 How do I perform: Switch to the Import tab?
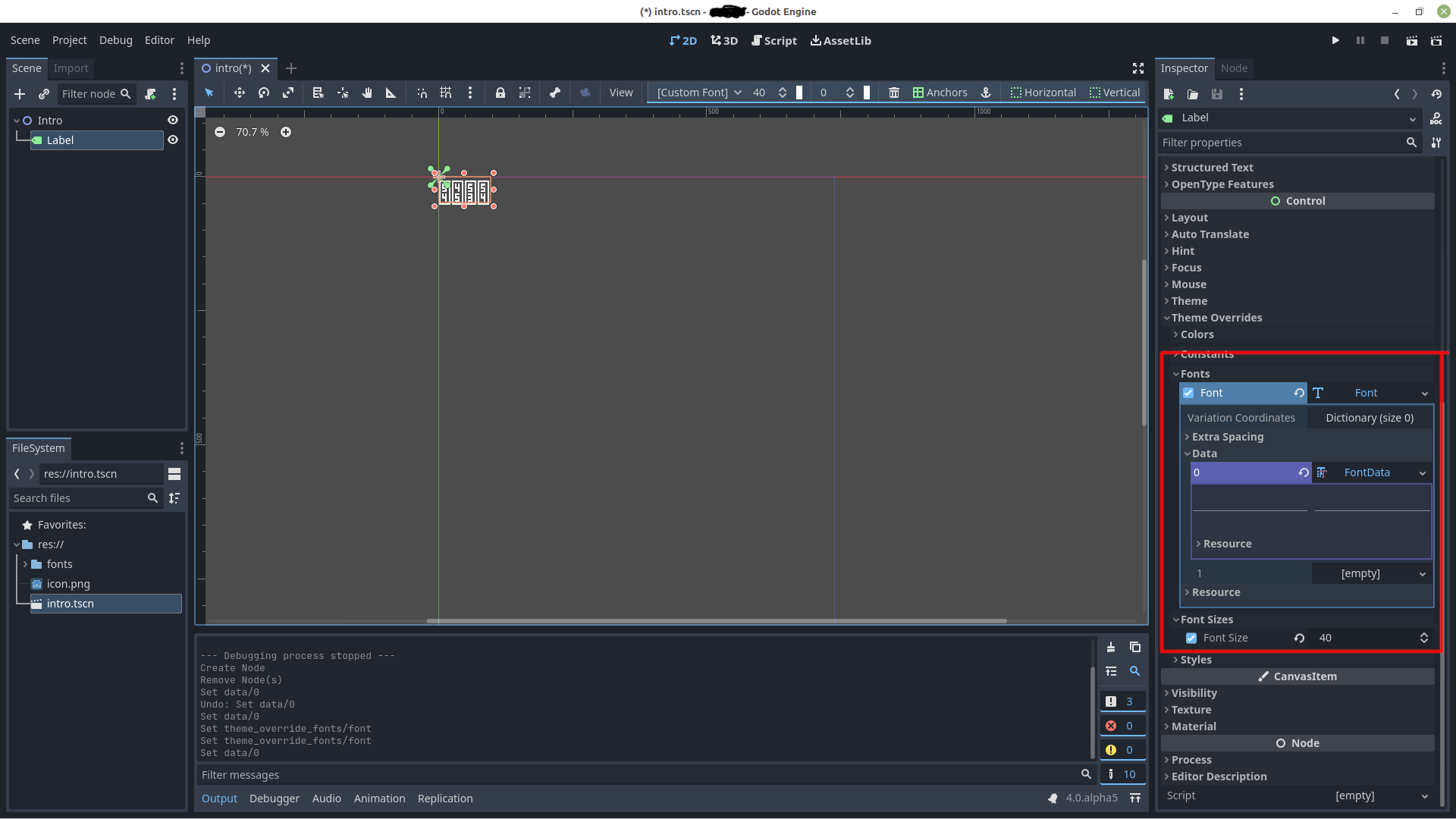pos(71,68)
